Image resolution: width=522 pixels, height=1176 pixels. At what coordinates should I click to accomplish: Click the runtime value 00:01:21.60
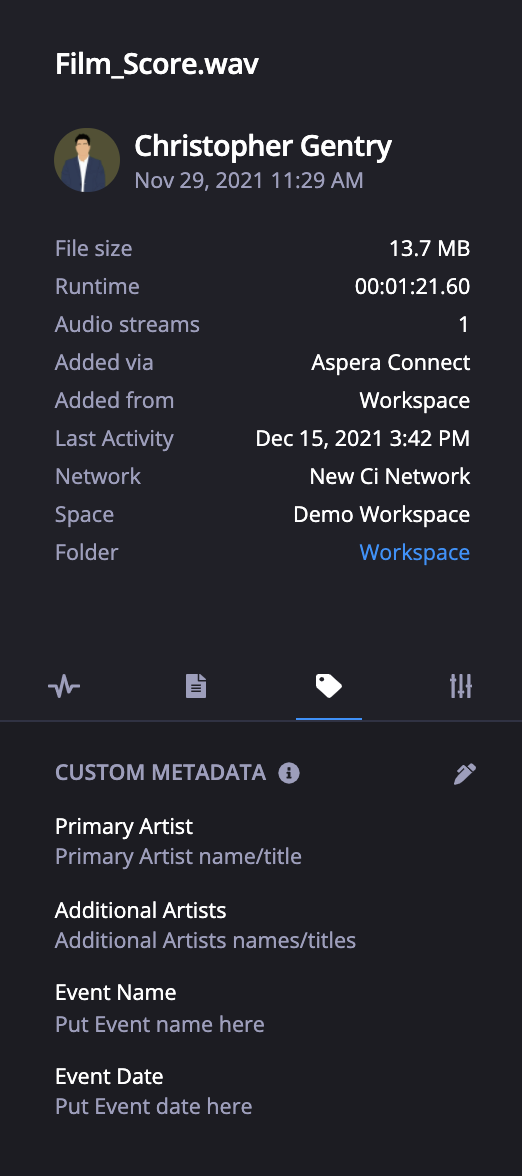pos(412,286)
